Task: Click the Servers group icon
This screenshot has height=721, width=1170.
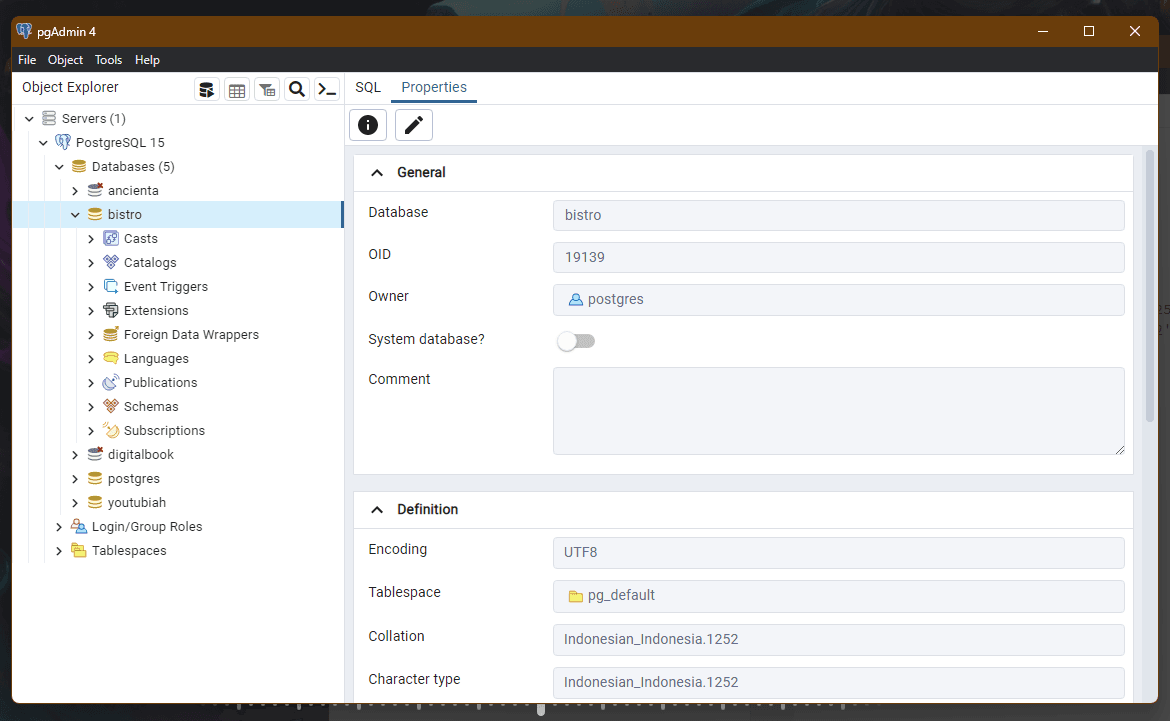Action: (x=49, y=118)
